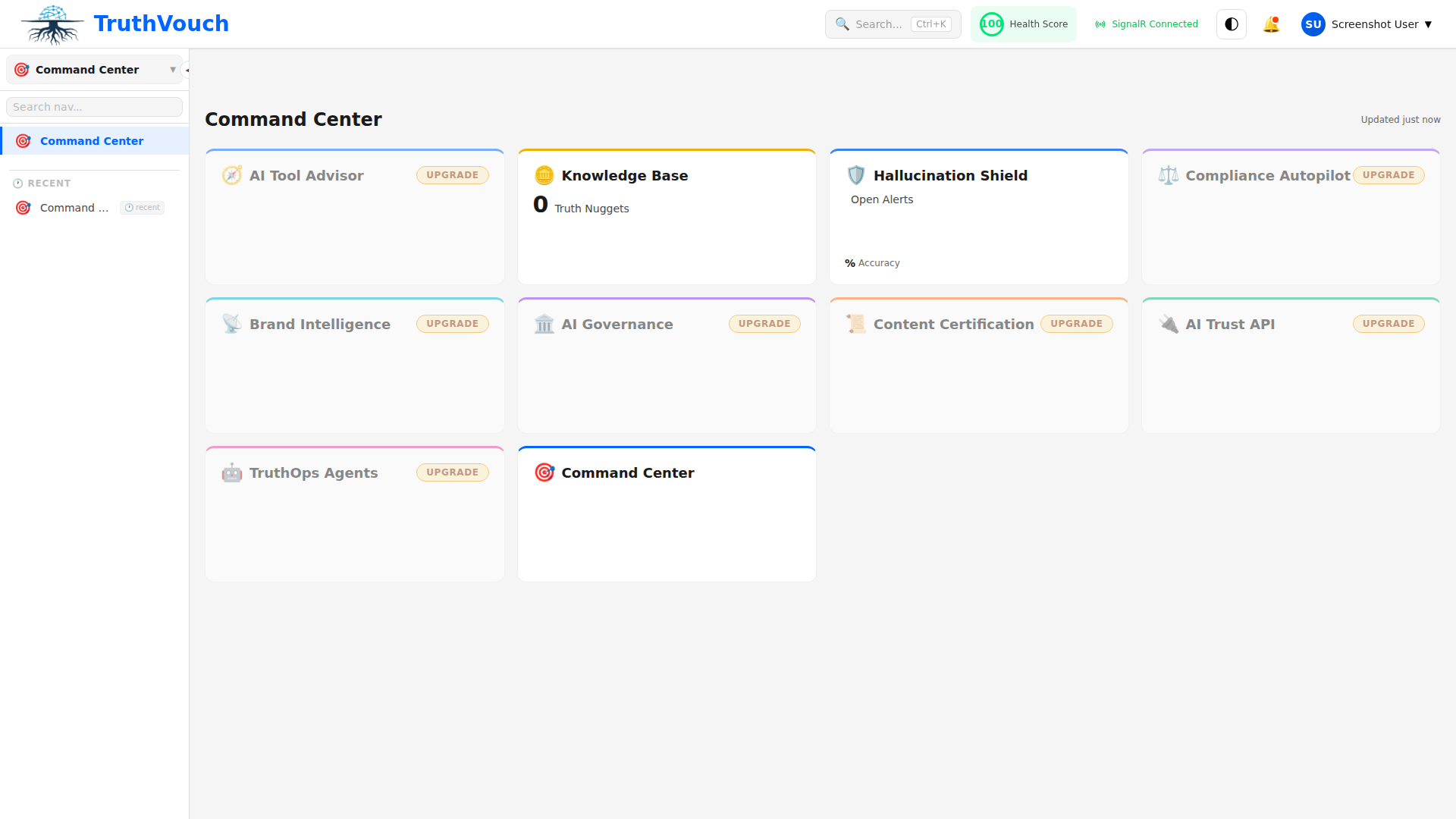The height and width of the screenshot is (819, 1456).
Task: Click the AI Governance building icon
Action: tap(544, 324)
